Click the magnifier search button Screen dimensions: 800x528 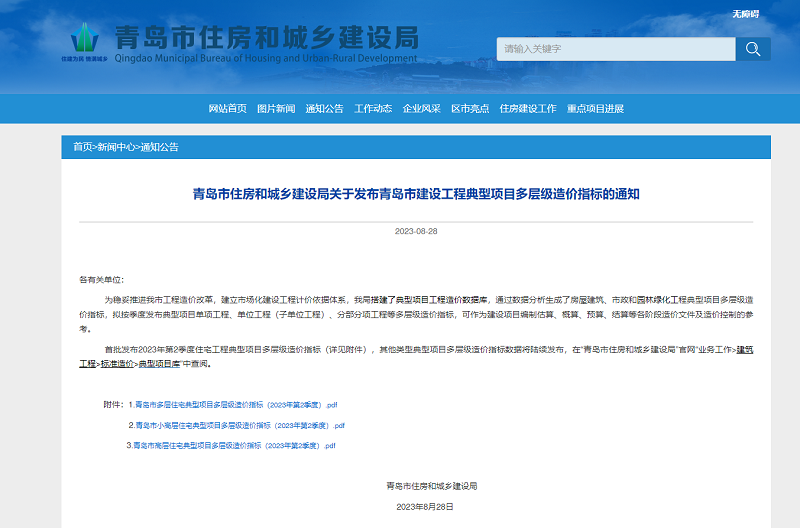[753, 48]
